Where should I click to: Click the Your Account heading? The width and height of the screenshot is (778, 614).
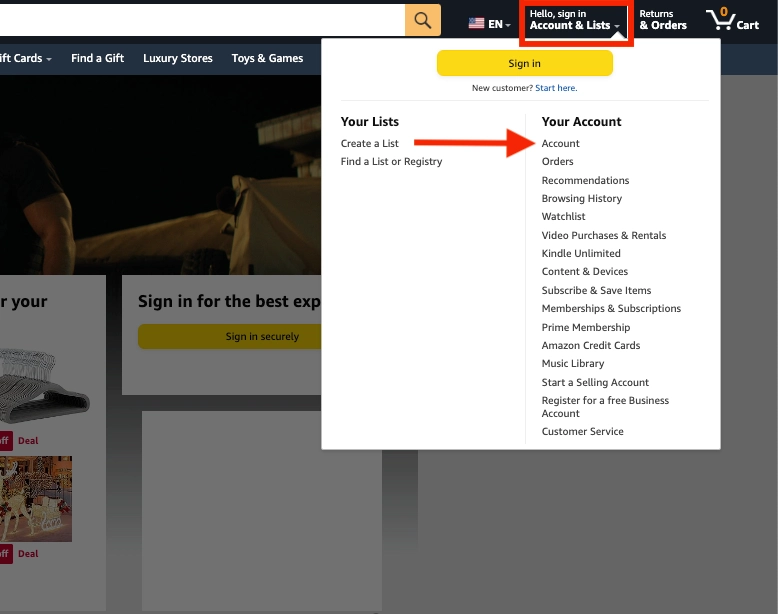(581, 122)
